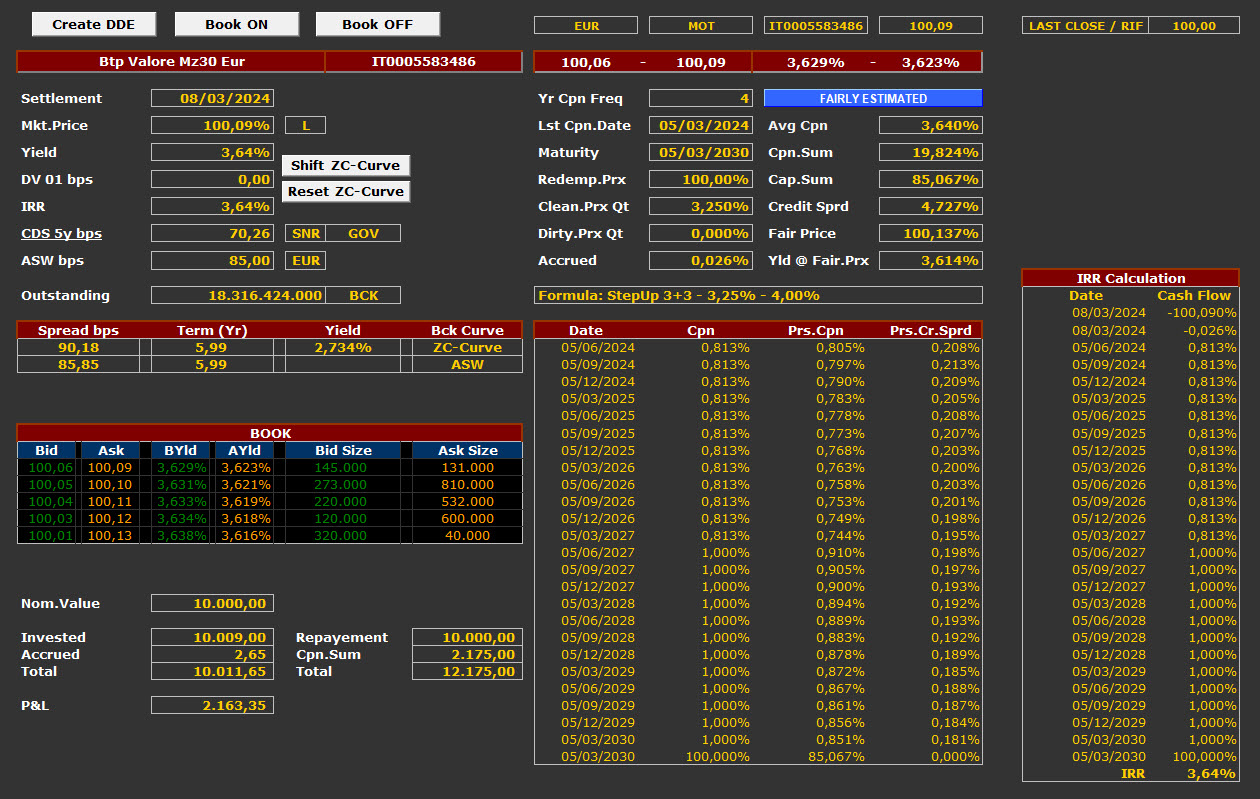Click the Nom.Value field showing 10.000,00
The height and width of the screenshot is (799, 1260).
[212, 603]
